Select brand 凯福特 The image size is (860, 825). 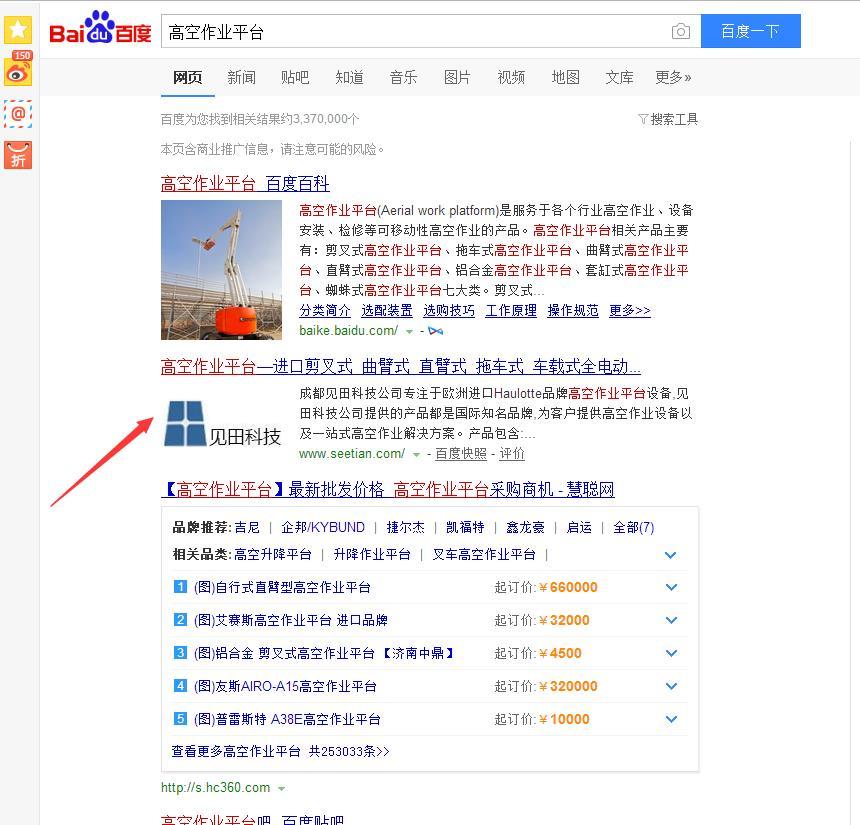coord(465,527)
